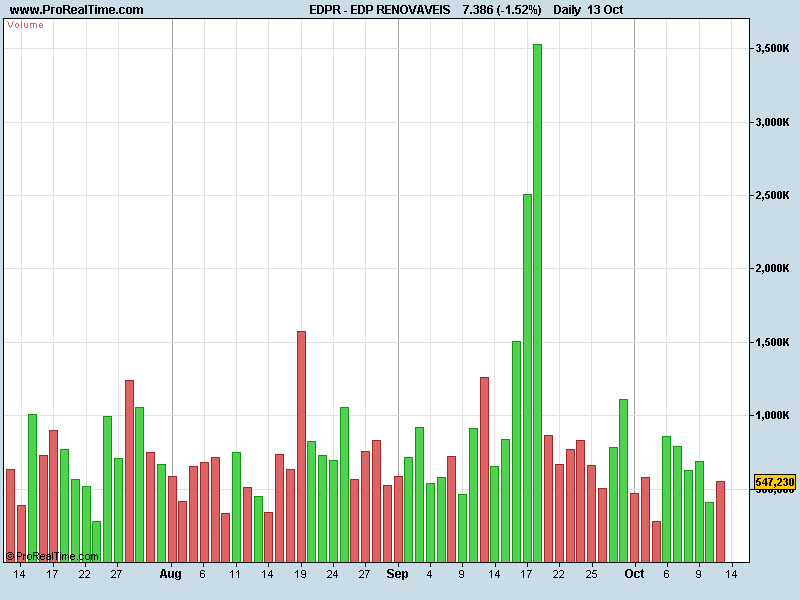Screen dimensions: 800x600
Task: Click the www.ProRealTime.com header text
Action: point(77,10)
